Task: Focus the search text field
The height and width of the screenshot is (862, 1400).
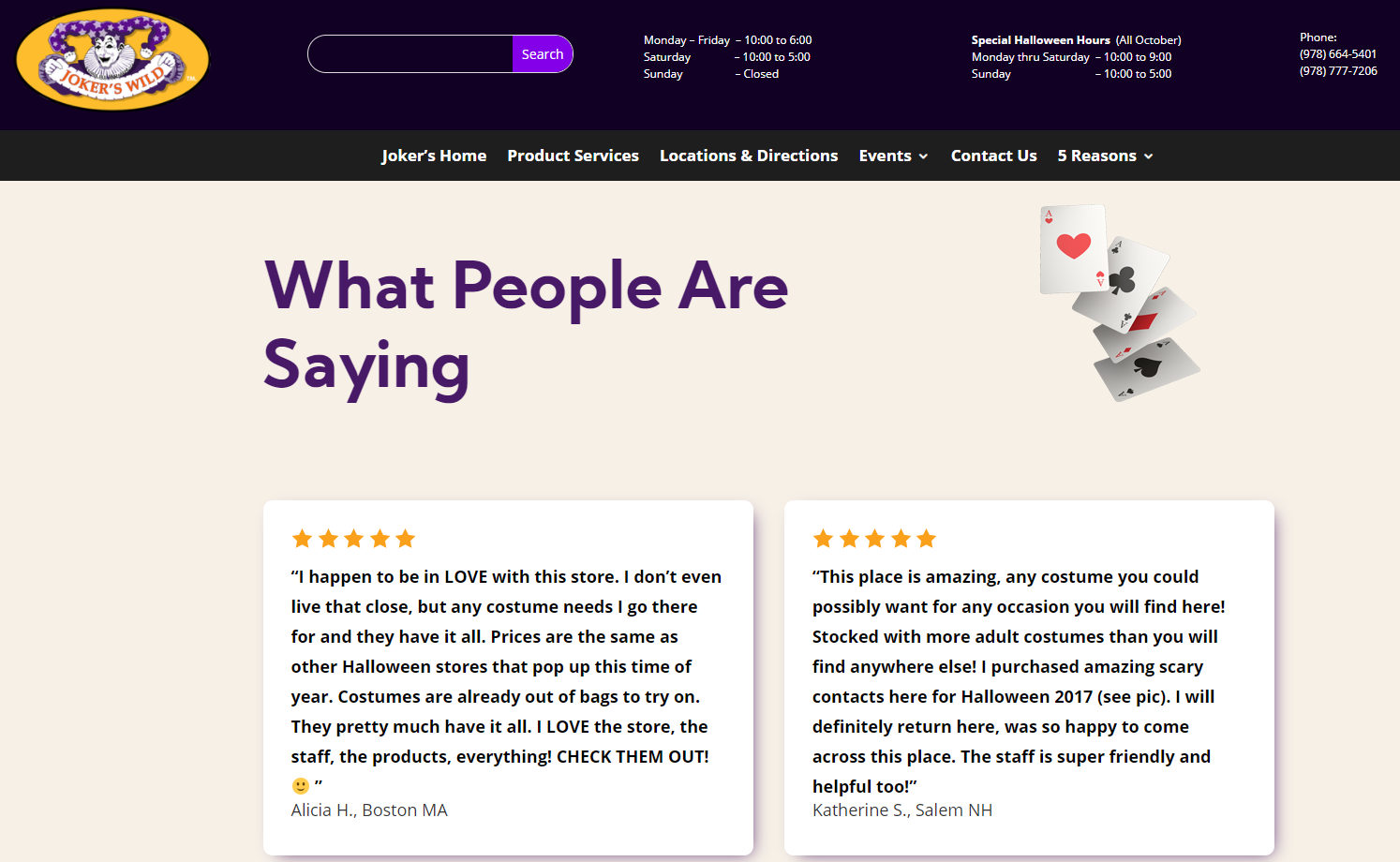Action: point(410,54)
